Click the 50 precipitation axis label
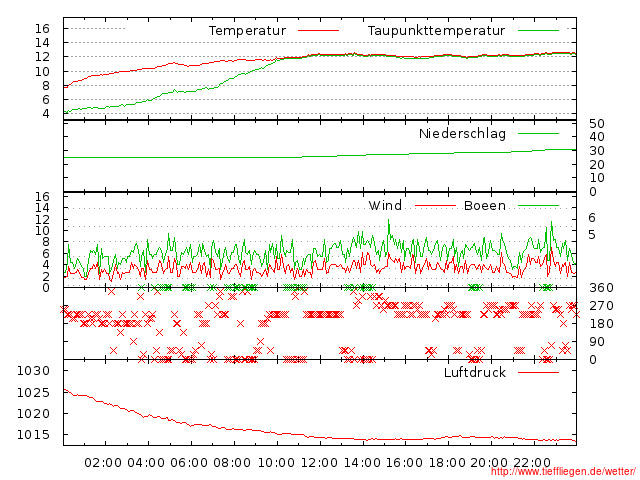The height and width of the screenshot is (480, 640). point(597,124)
